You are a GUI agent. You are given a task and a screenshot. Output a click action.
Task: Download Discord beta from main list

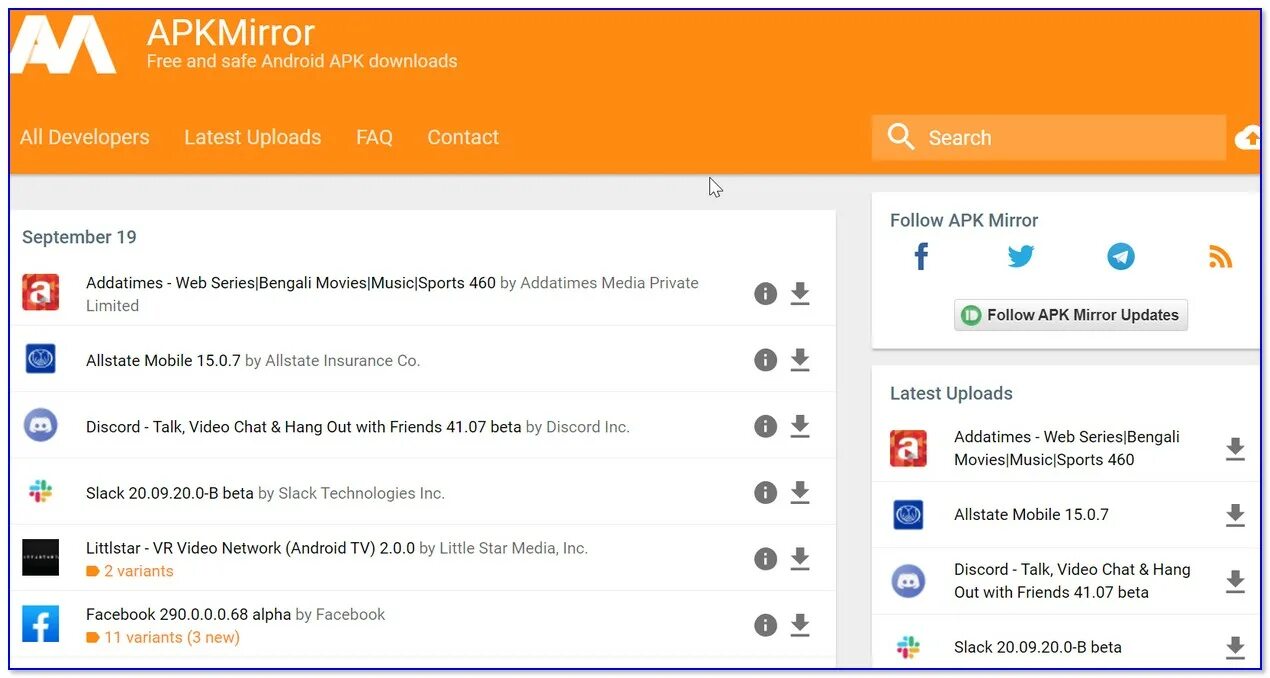[800, 426]
